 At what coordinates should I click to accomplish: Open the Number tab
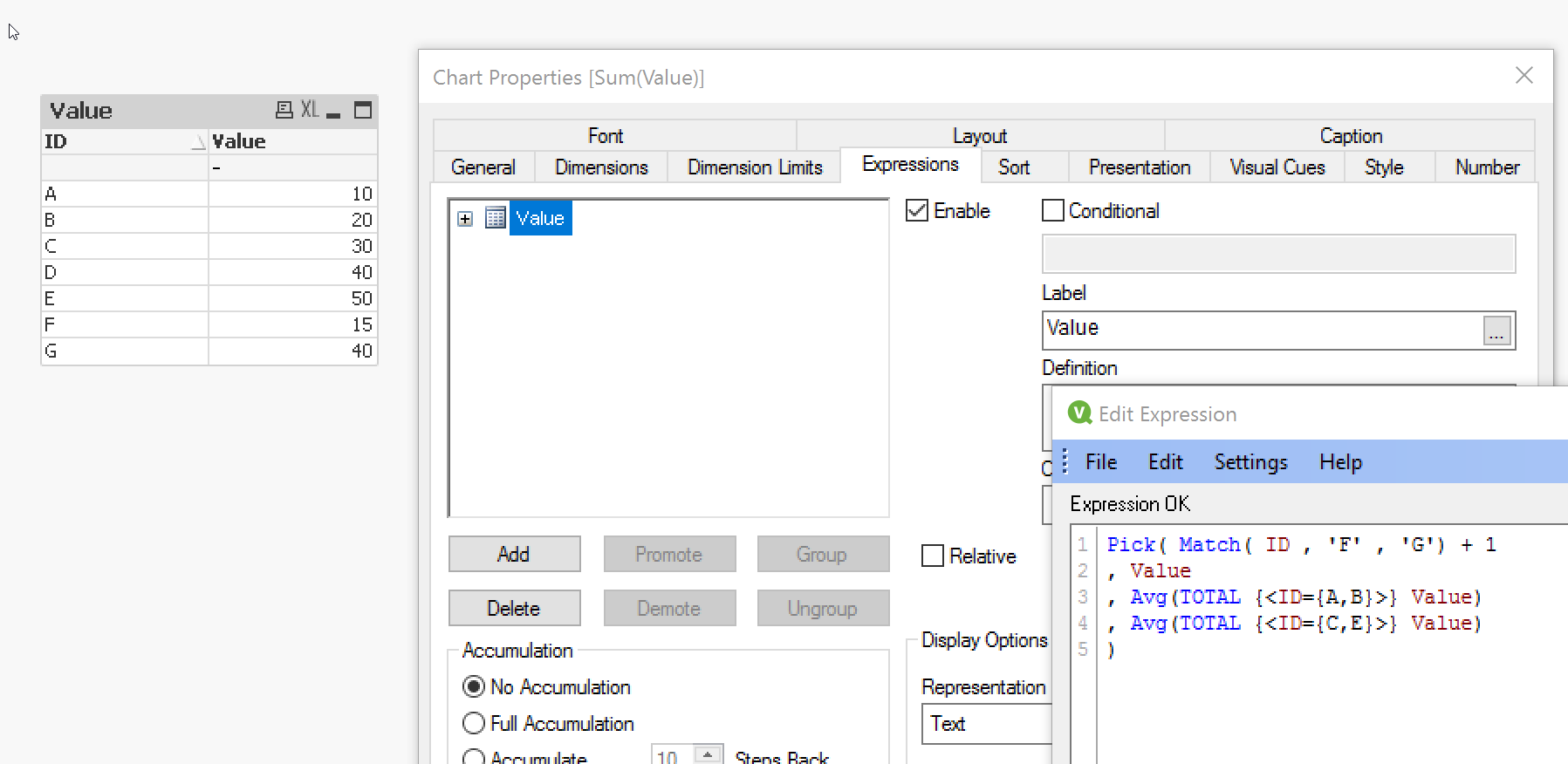1487,167
